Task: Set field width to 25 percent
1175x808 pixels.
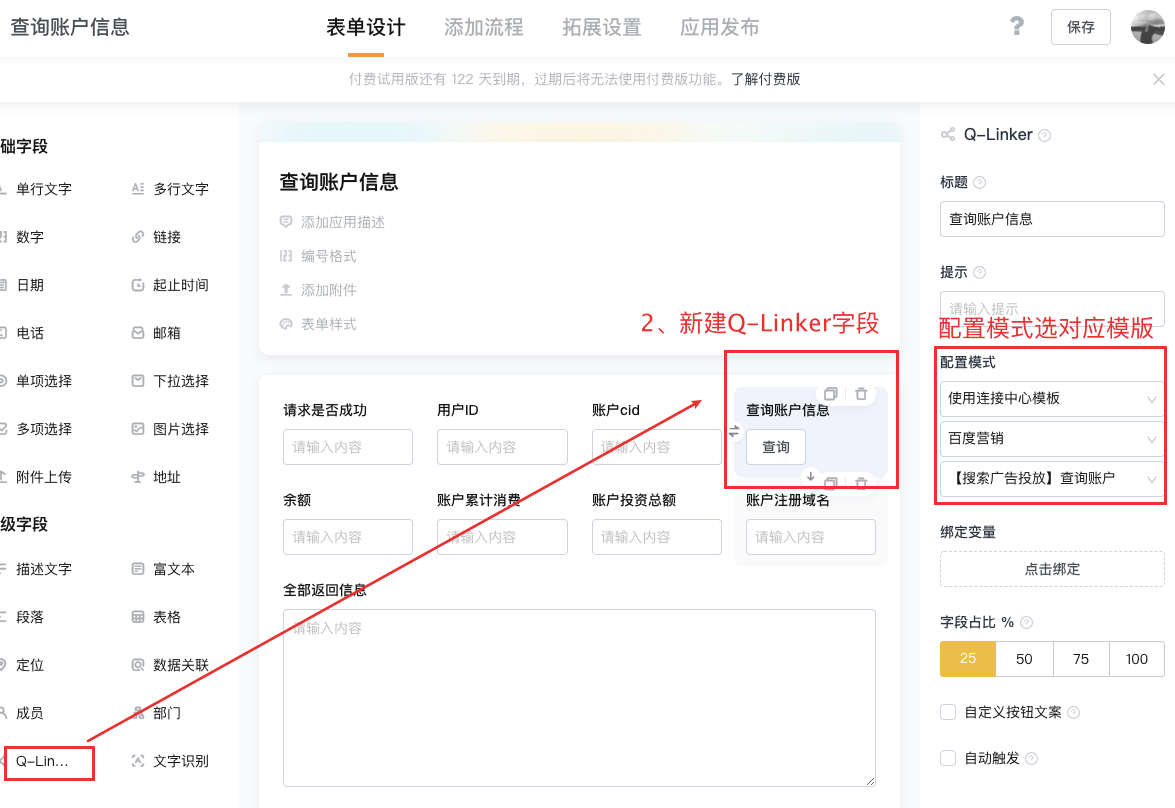Action: pyautogui.click(x=968, y=659)
